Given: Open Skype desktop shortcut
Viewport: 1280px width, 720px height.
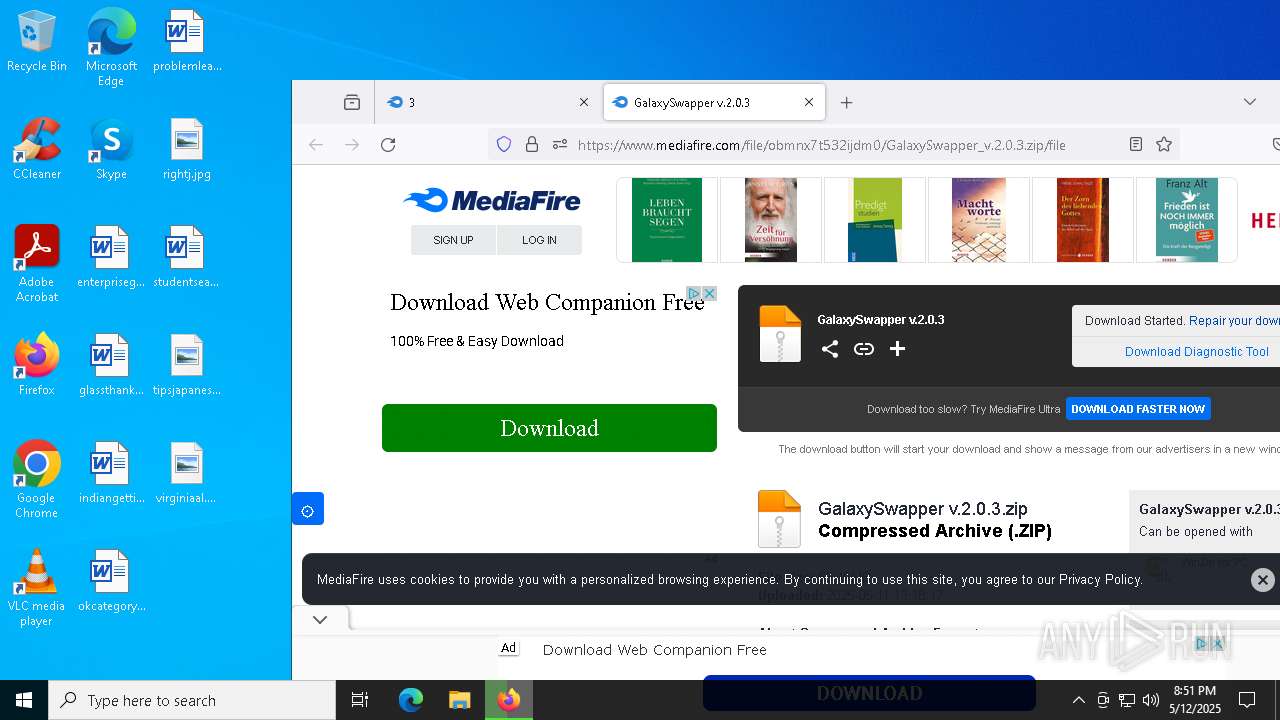Looking at the screenshot, I should (x=111, y=150).
